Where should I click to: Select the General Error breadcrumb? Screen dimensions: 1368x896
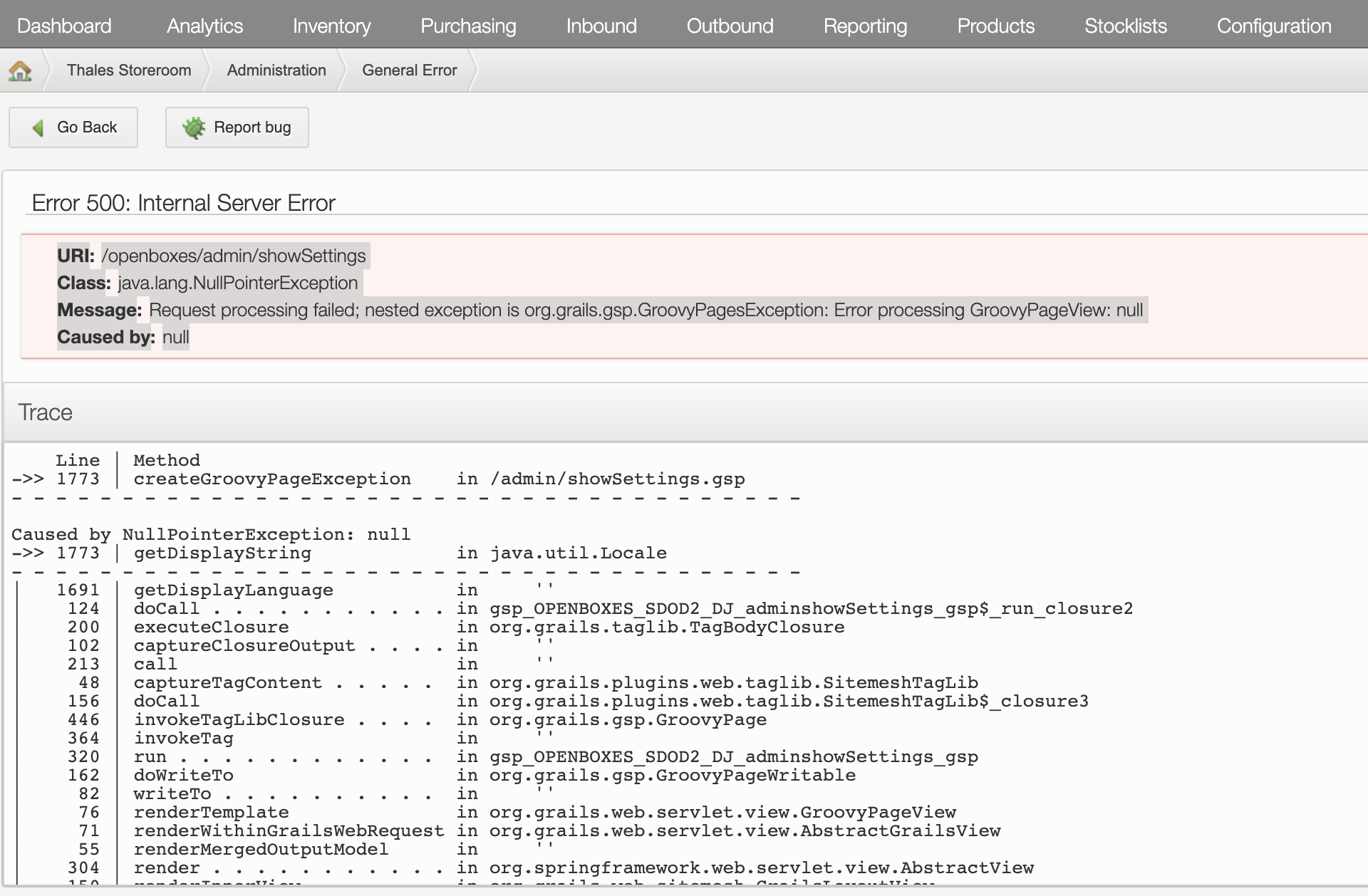click(x=410, y=70)
